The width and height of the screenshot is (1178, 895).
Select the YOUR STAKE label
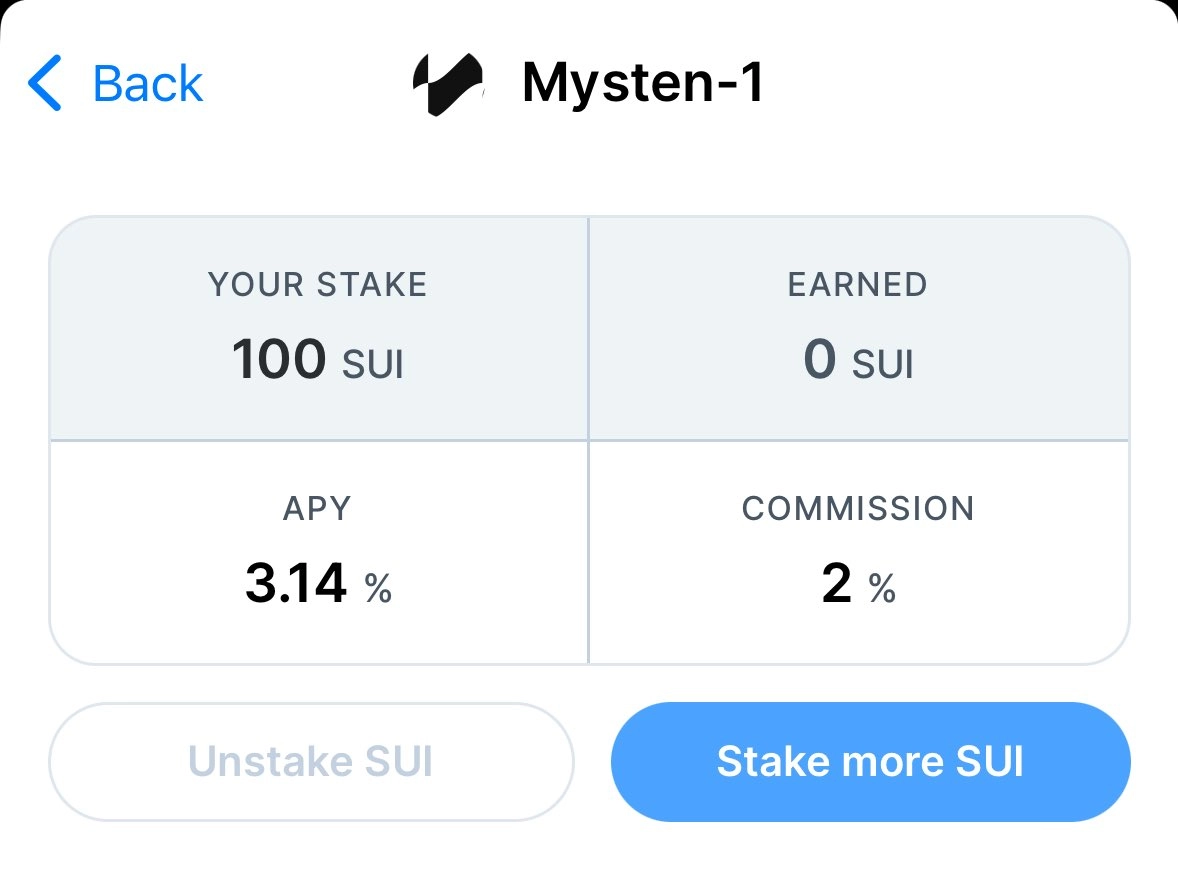[318, 285]
